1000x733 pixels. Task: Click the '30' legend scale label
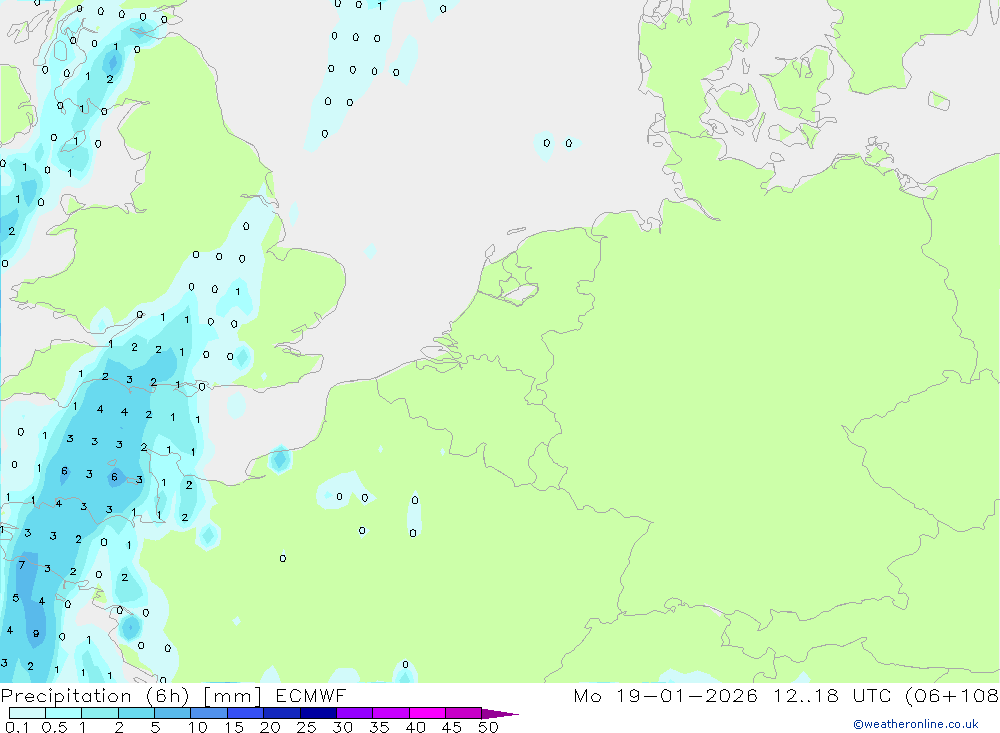342,727
